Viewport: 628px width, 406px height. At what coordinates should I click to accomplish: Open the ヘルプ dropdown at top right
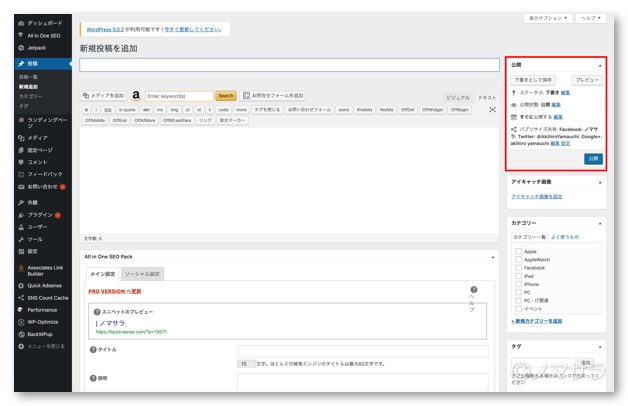(x=591, y=18)
